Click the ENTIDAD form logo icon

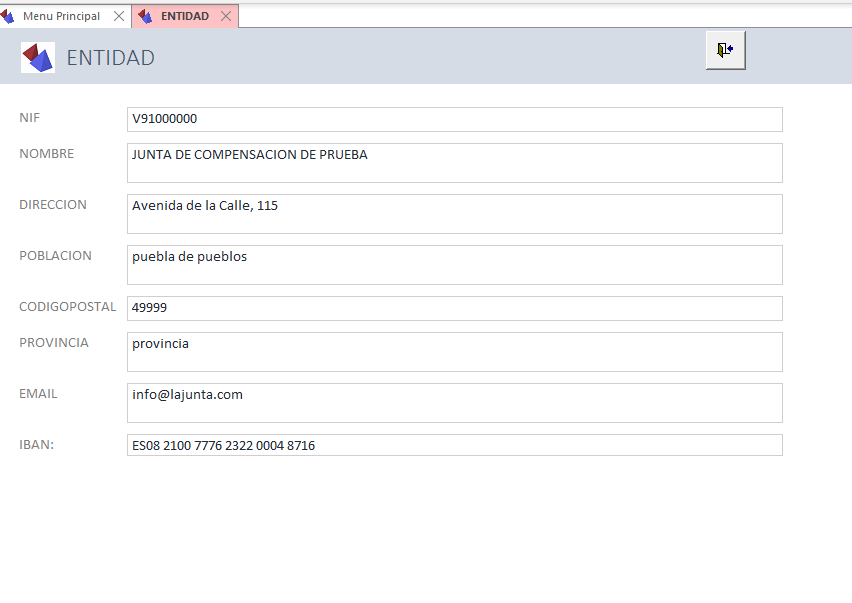coord(38,57)
